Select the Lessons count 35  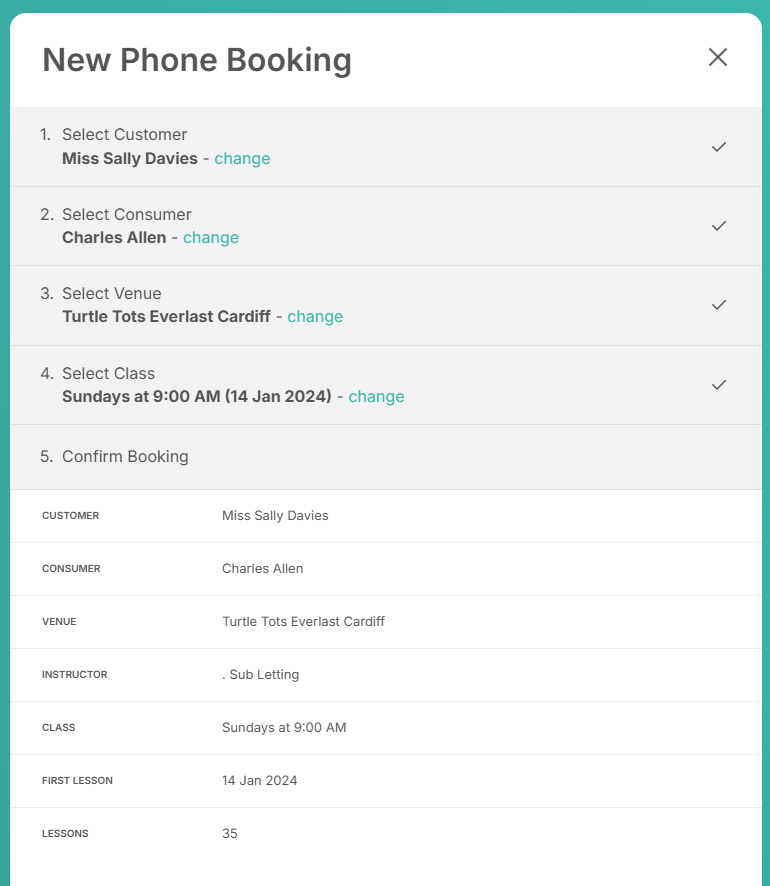[x=229, y=833]
